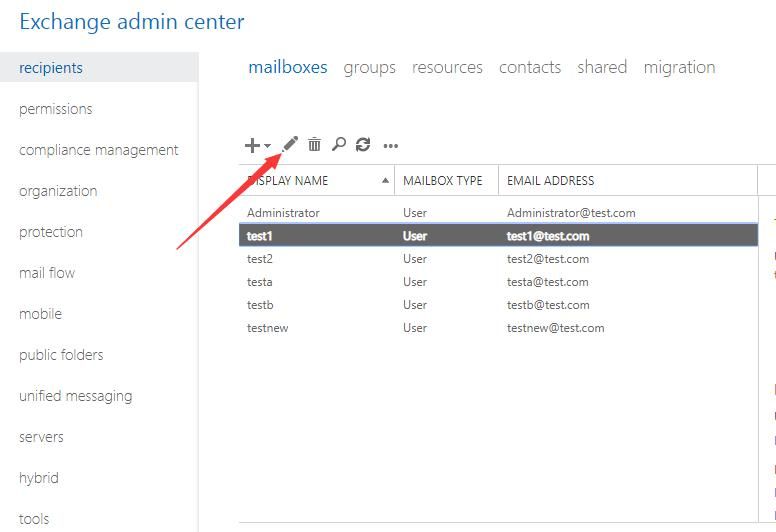Open servers in the left navigation

coord(41,437)
